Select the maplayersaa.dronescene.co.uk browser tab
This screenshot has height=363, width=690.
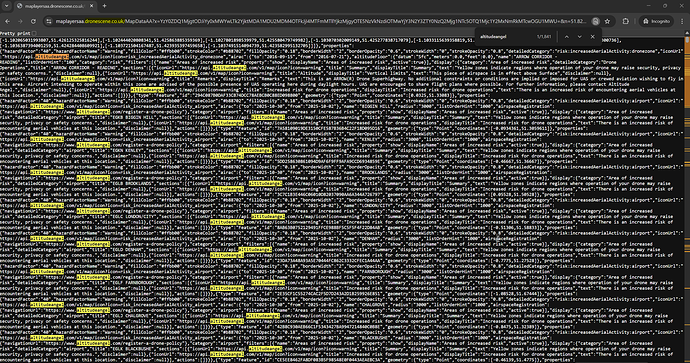pyautogui.click(x=55, y=6)
